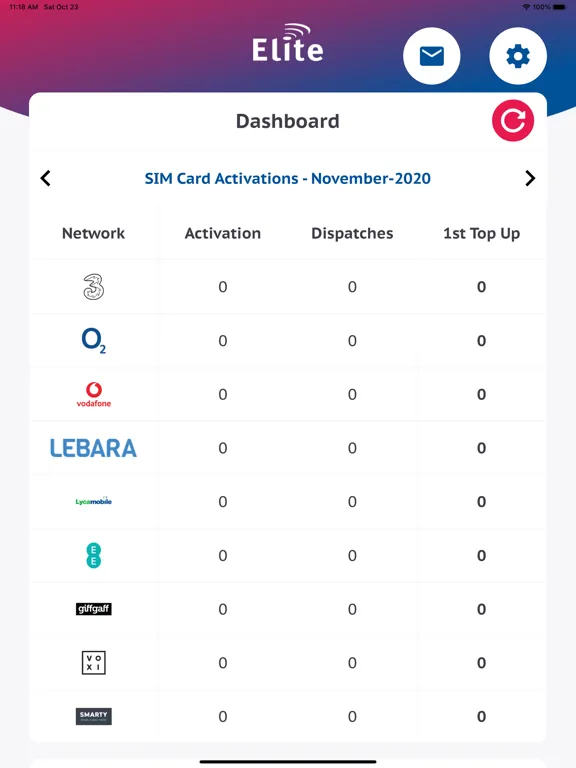The image size is (576, 768).
Task: Click the Dispatches column header
Action: 352,233
